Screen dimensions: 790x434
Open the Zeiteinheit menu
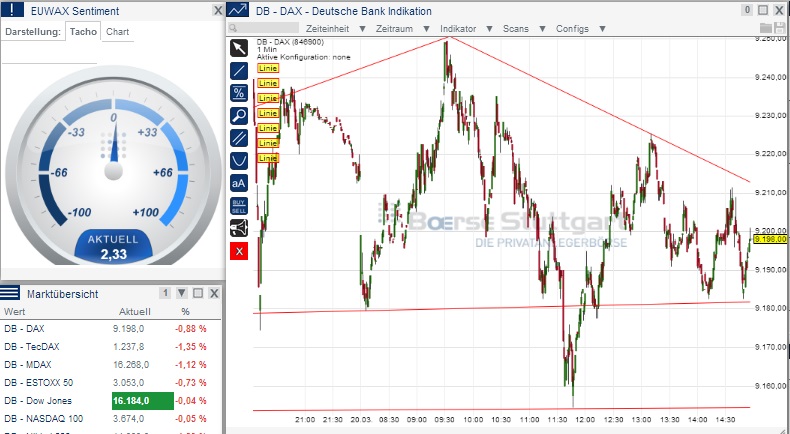click(327, 29)
